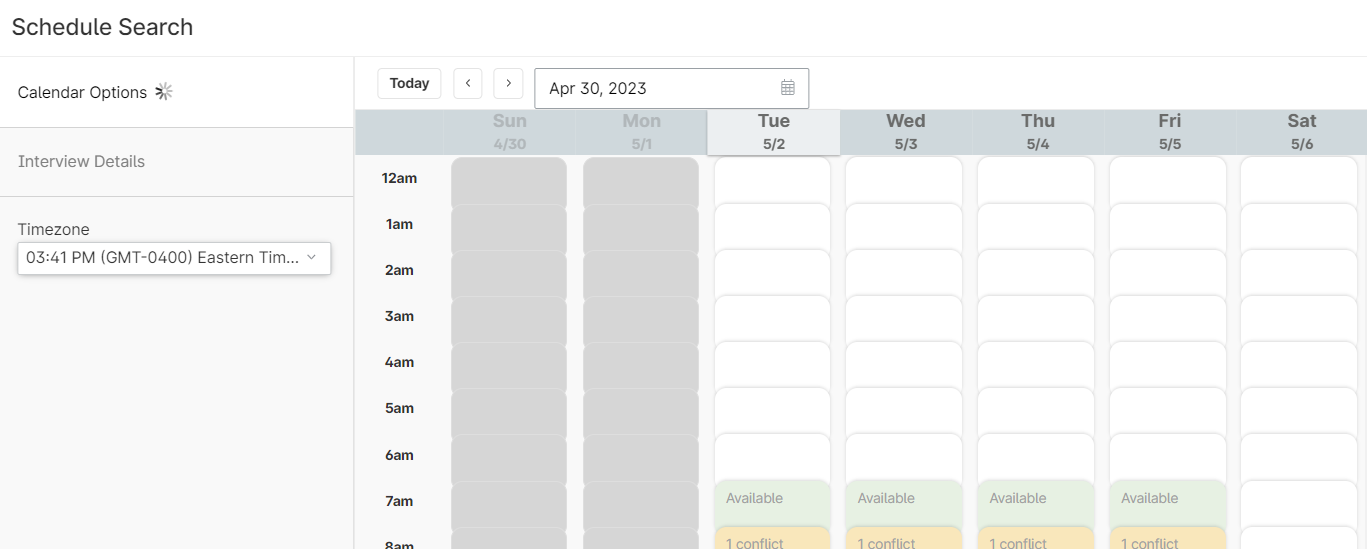
Task: Expand the Calendar Options section
Action: [83, 92]
